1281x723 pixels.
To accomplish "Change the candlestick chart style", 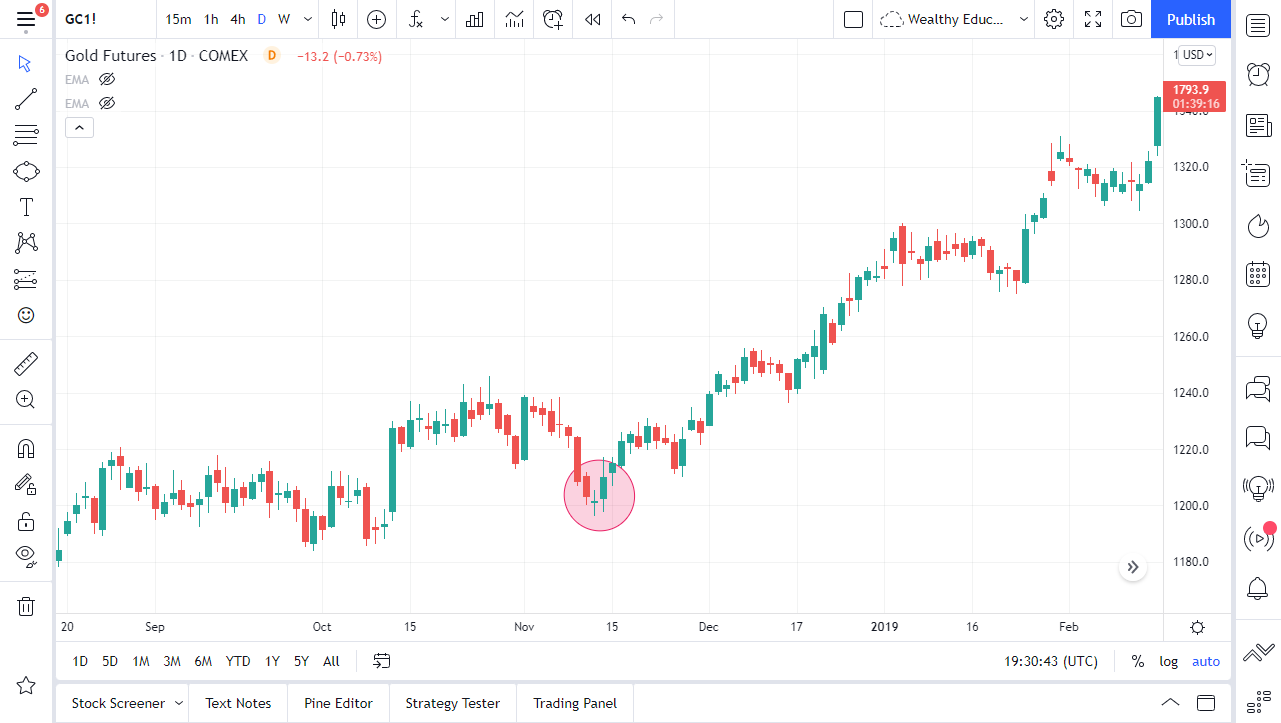I will point(338,19).
